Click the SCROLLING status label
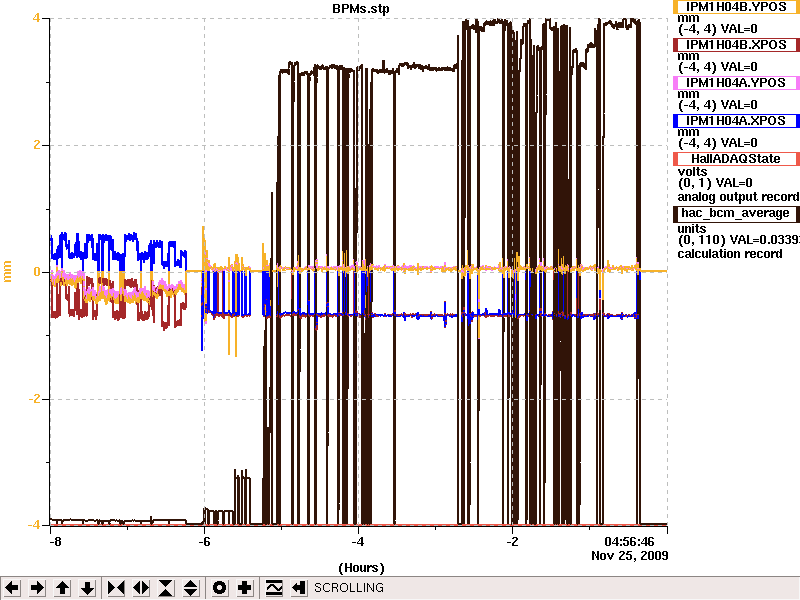Image resolution: width=800 pixels, height=600 pixels. click(349, 588)
